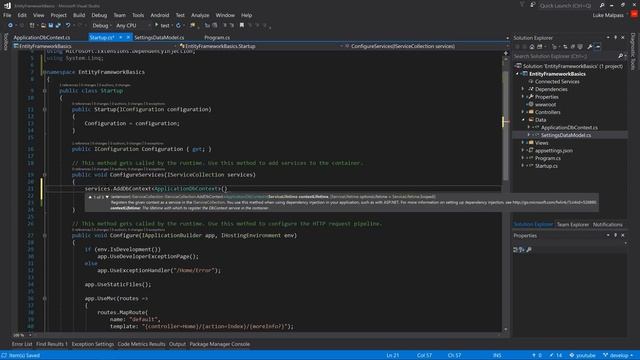Viewport: 640px width, 360px height.
Task: Click the Quick Launch search icon
Action: 602,5
